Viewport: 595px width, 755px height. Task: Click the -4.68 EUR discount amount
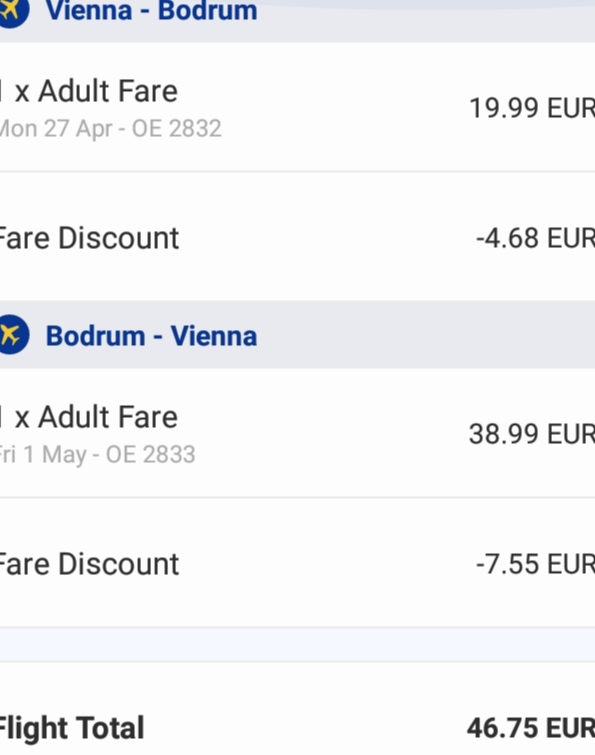(535, 238)
